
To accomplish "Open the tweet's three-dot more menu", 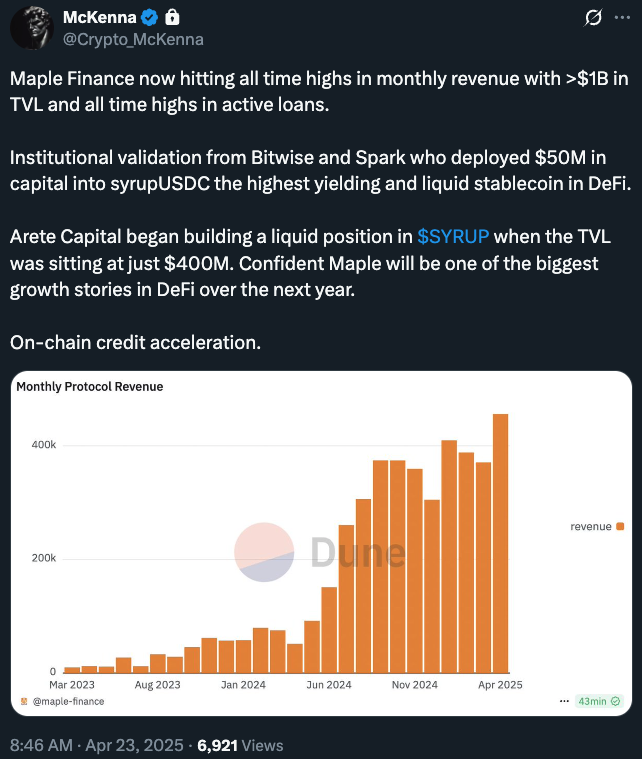I will 624,18.
